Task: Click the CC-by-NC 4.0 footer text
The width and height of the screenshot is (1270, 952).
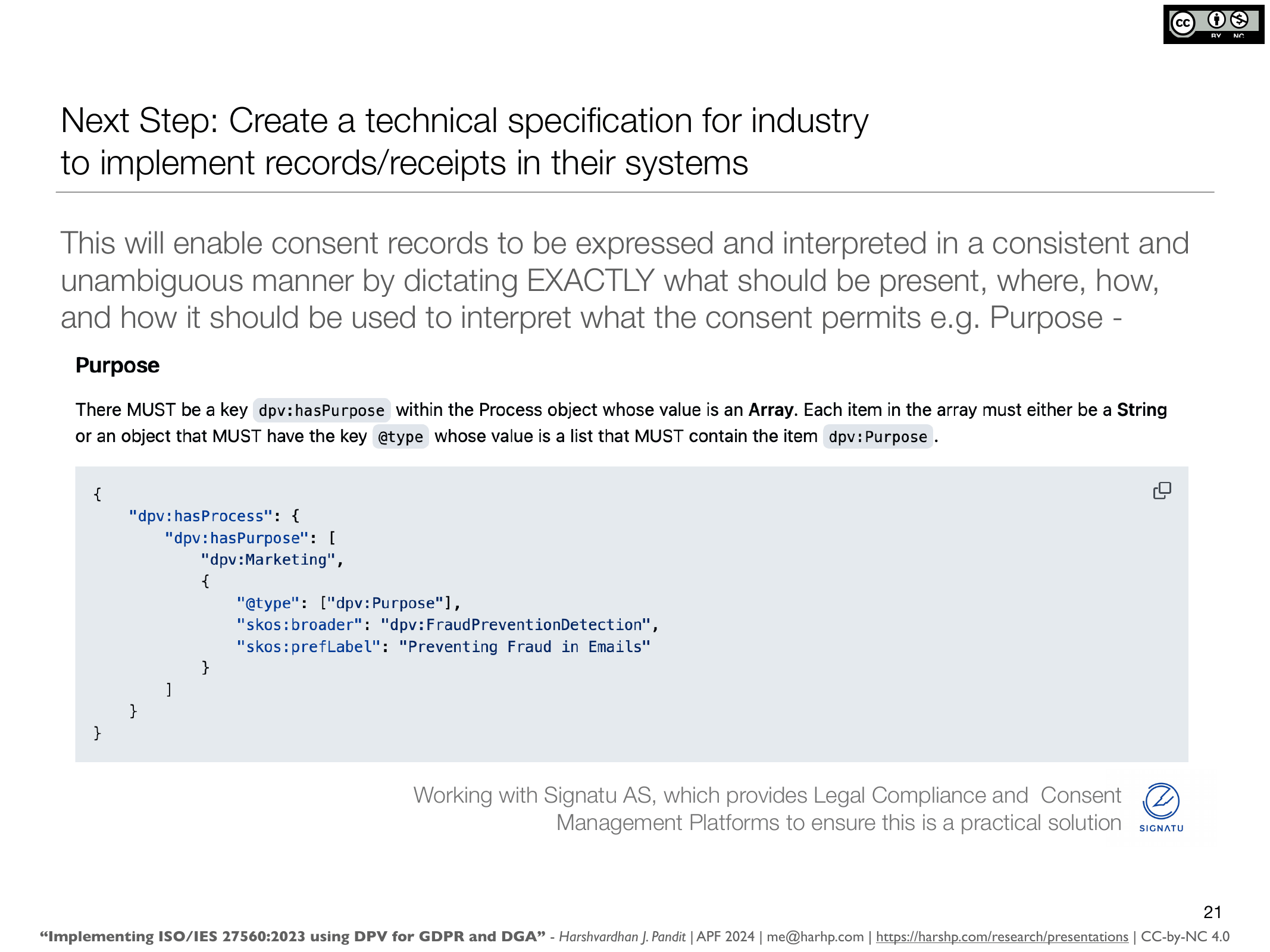Action: pyautogui.click(x=1185, y=937)
